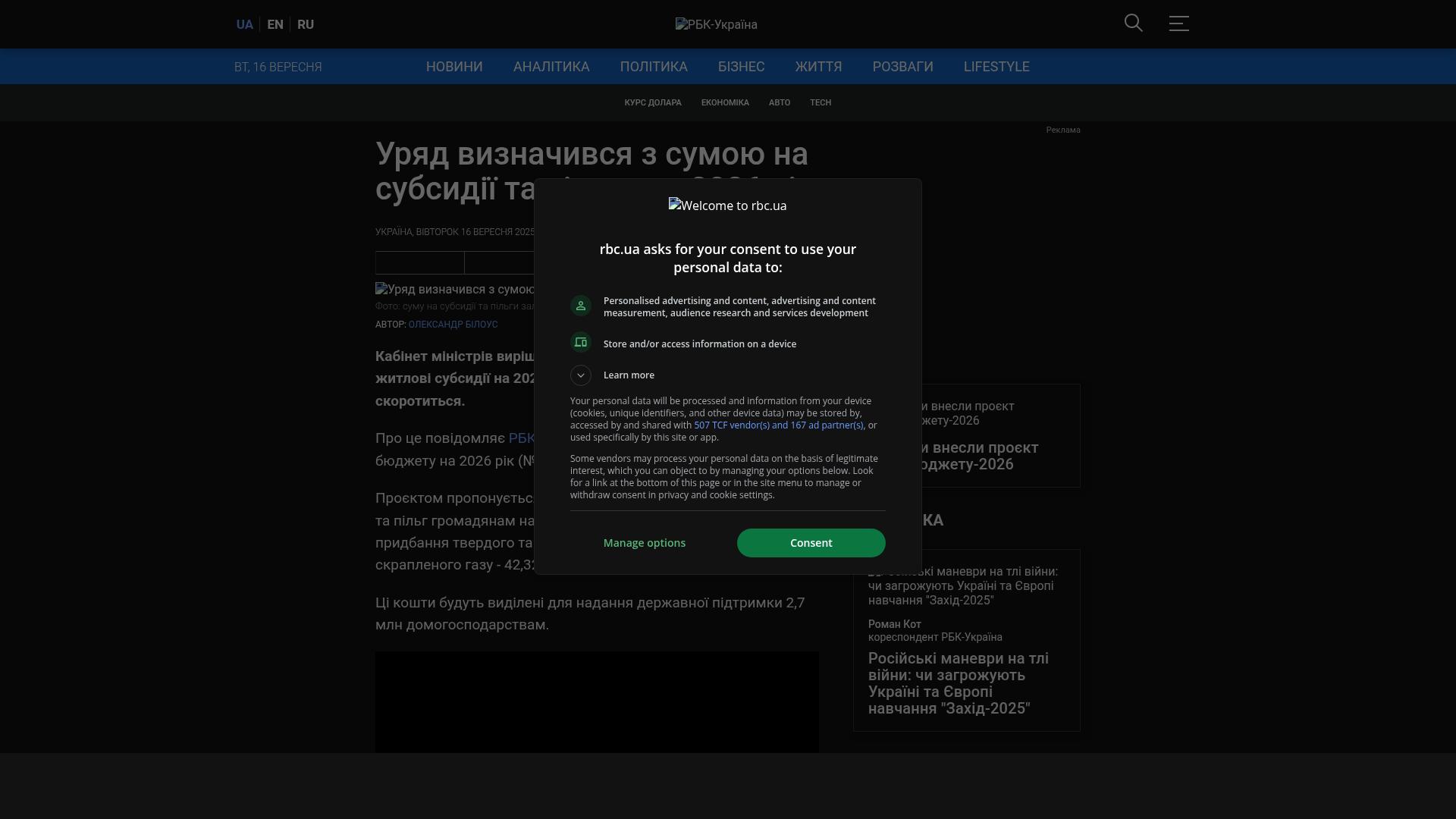Open article about Російські маневри Захід-2025

click(959, 682)
